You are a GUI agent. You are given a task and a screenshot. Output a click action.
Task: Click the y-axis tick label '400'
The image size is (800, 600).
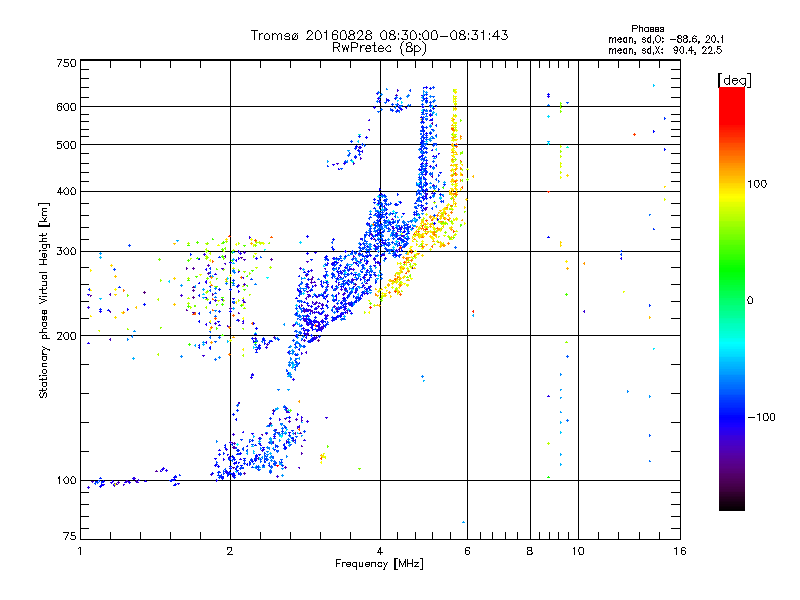(66, 192)
